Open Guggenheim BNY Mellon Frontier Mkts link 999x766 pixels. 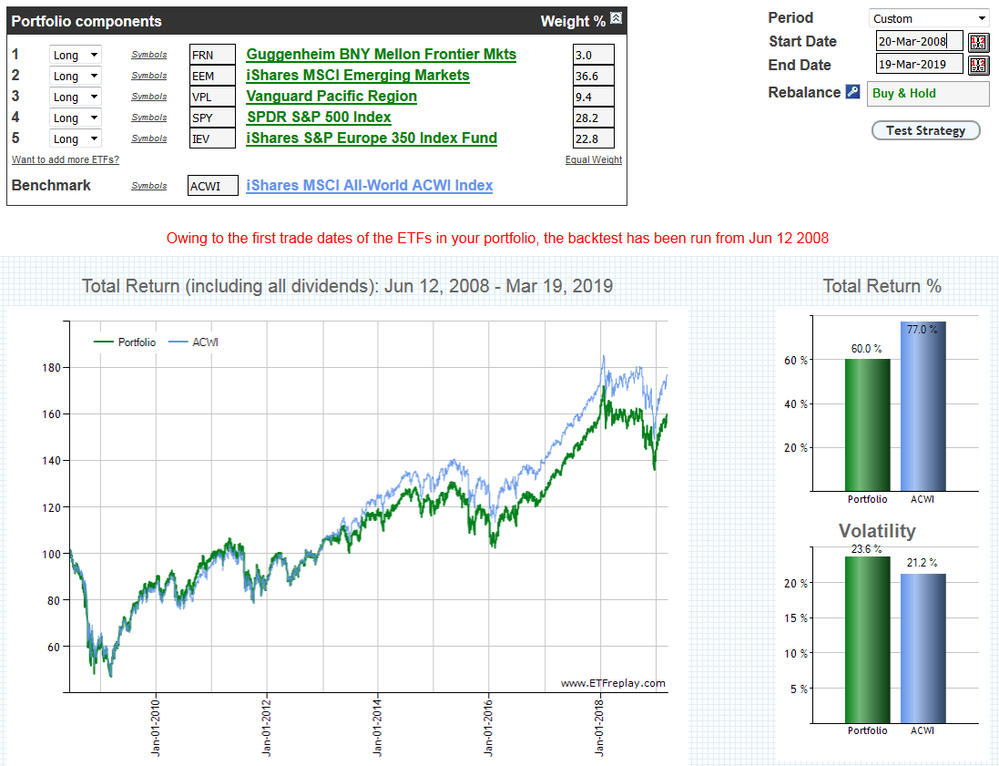click(x=381, y=54)
